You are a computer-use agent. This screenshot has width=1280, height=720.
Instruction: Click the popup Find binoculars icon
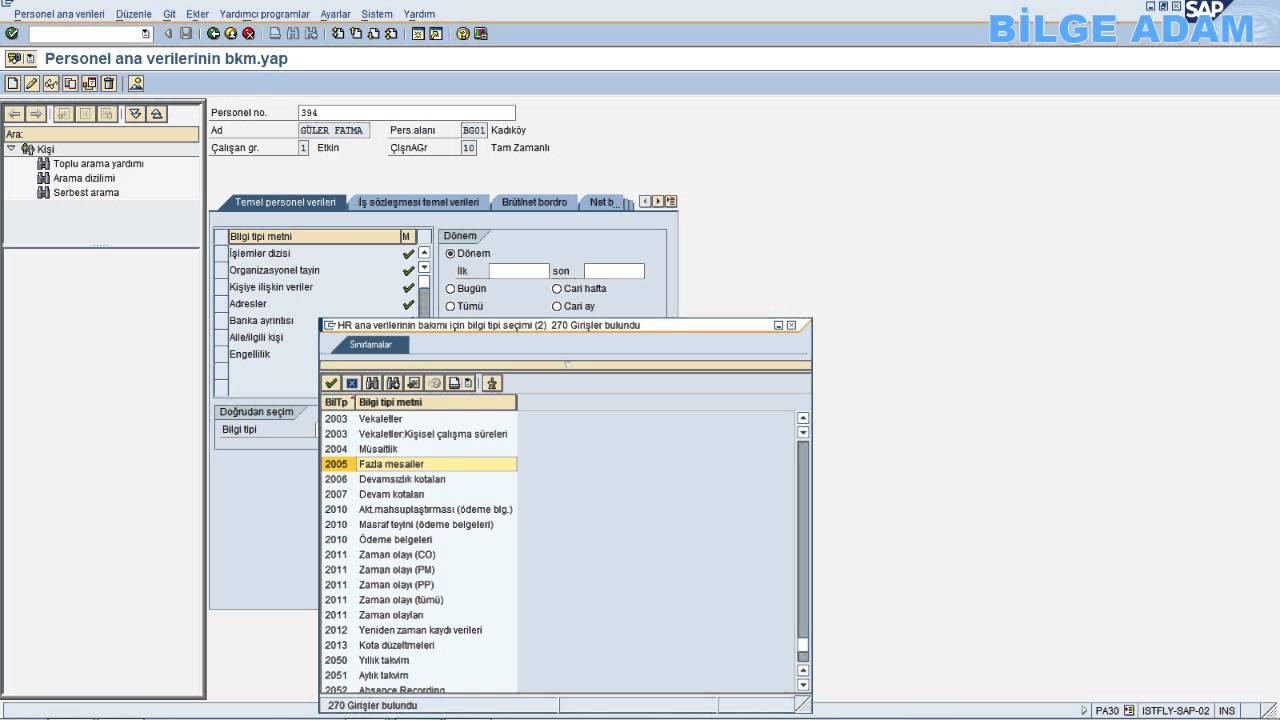click(372, 383)
